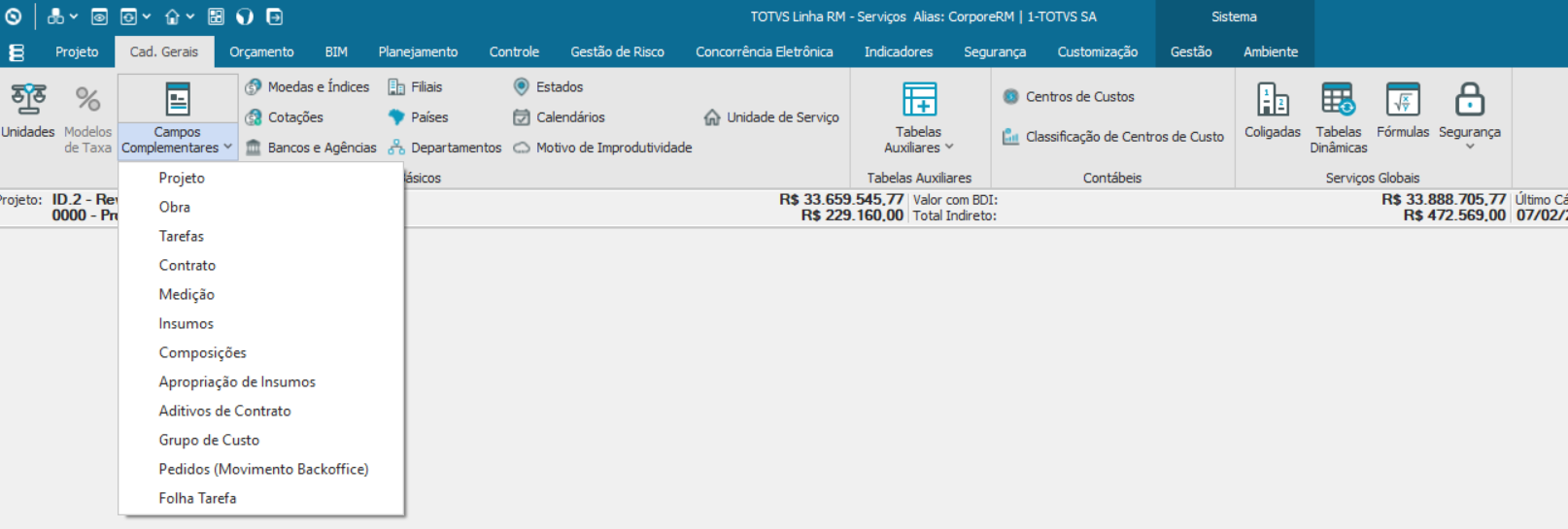Expand the Tabelas Auxiliares dropdown arrow
The width and height of the screenshot is (1568, 529).
click(949, 148)
